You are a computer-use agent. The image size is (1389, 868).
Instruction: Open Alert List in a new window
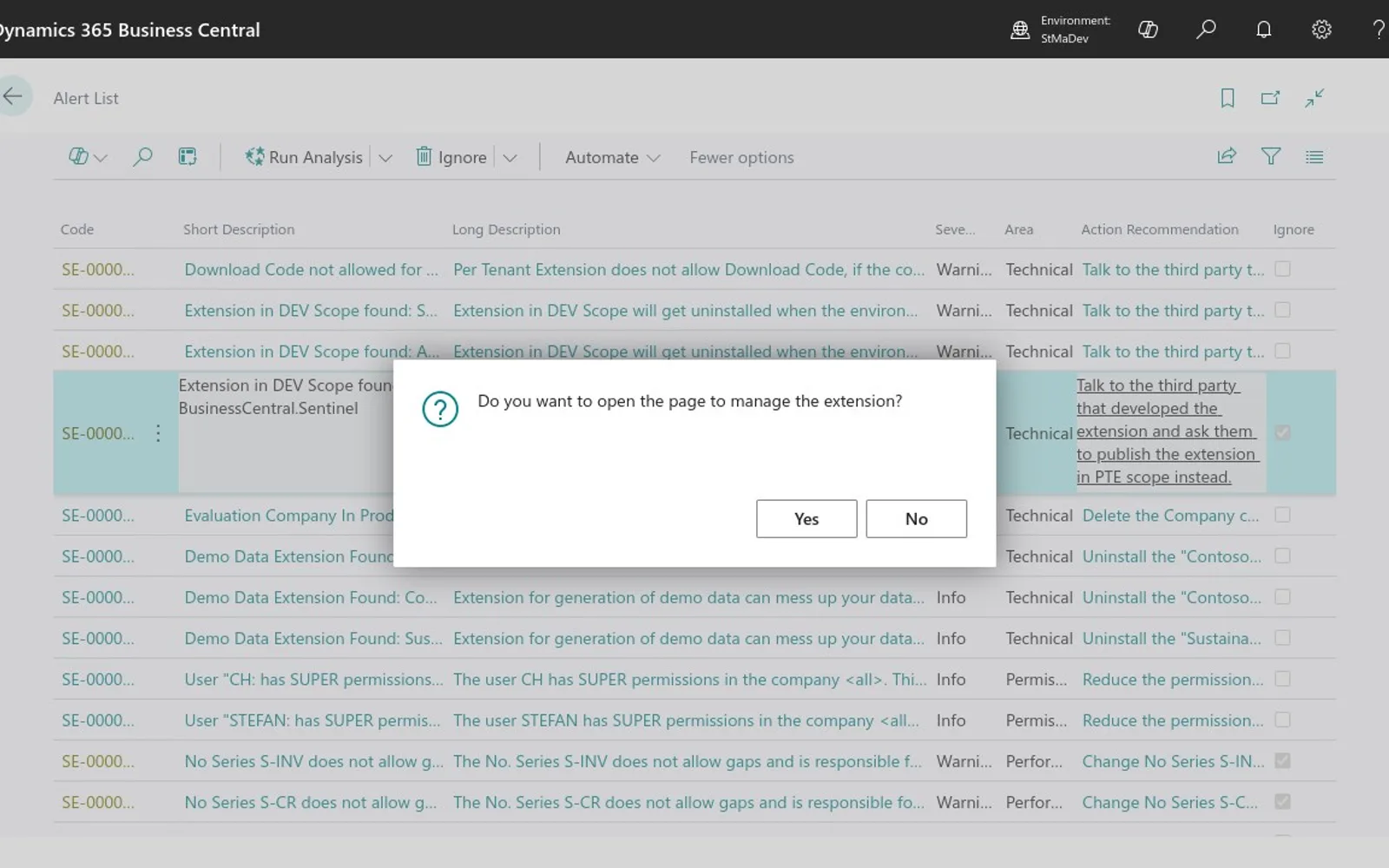1271,98
